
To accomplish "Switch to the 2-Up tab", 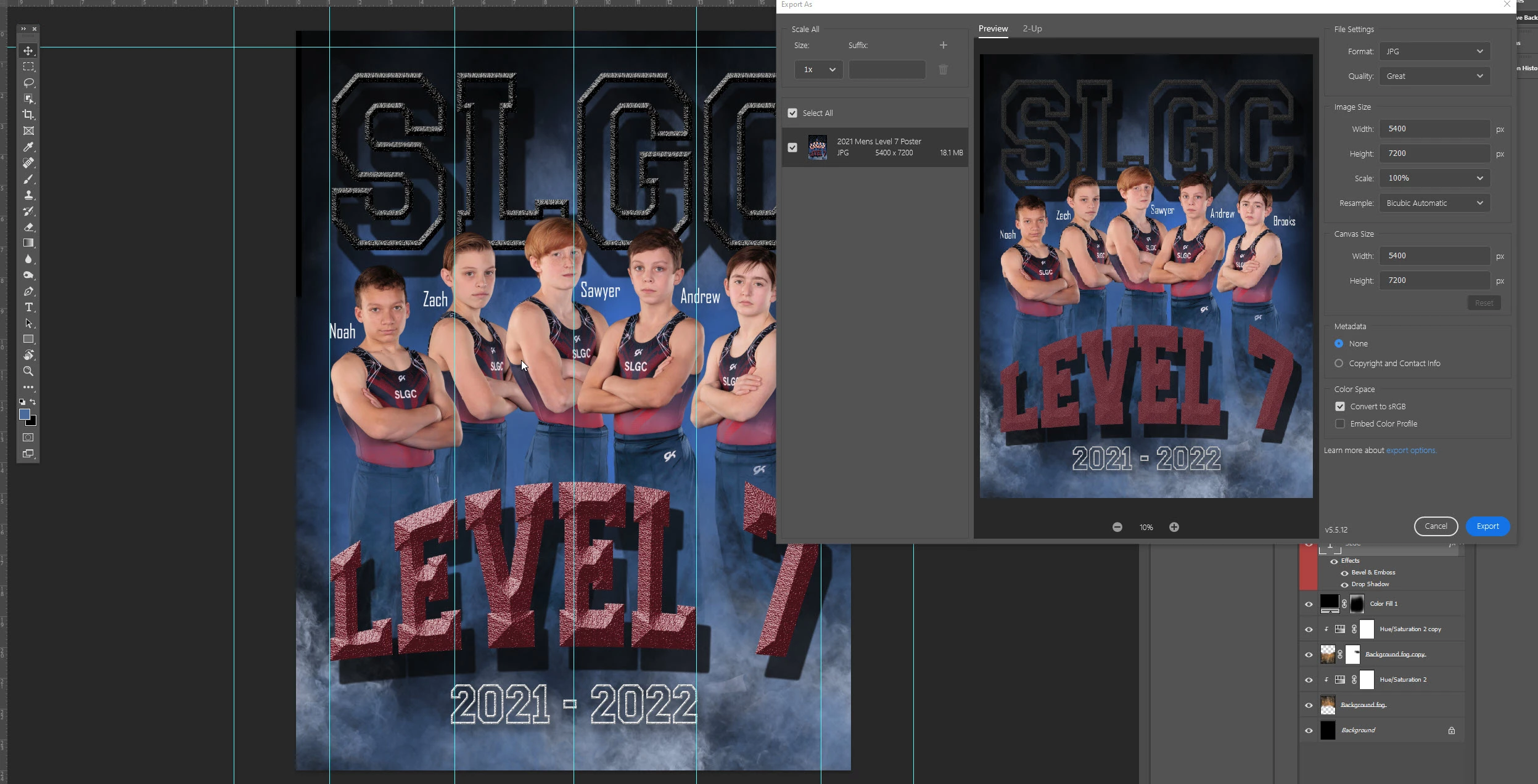I will [x=1032, y=28].
